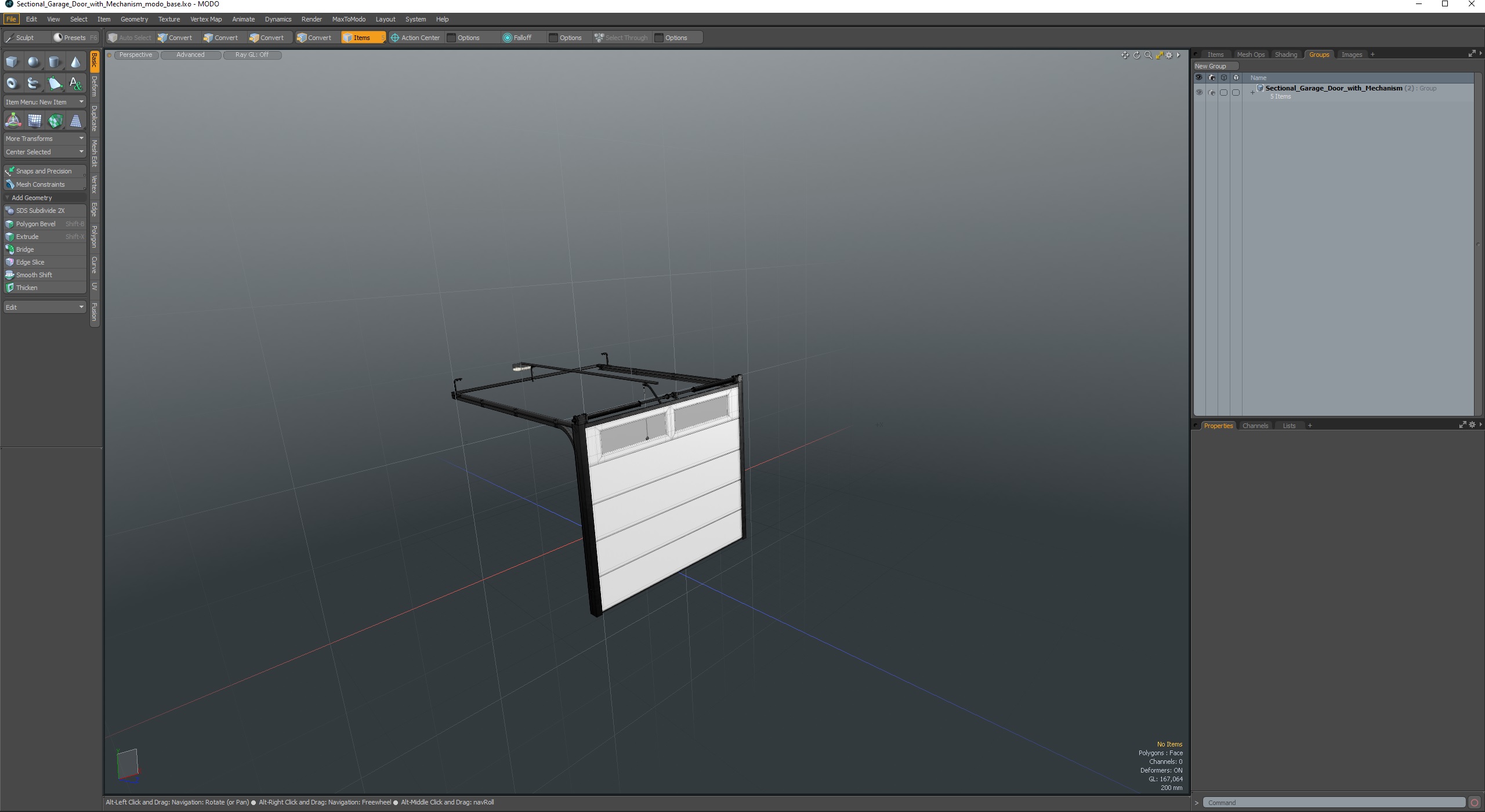
Task: Click the Properties panel gear icon
Action: point(1472,425)
